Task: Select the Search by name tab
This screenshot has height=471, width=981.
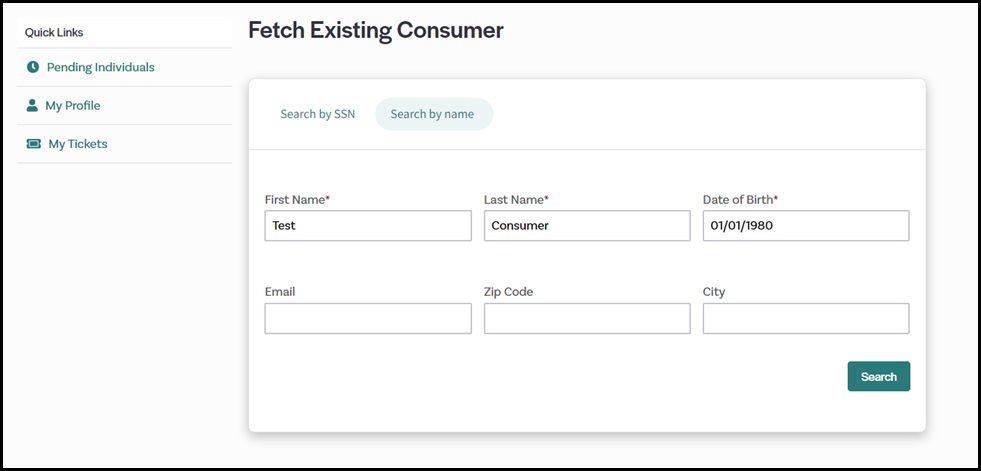Action: click(432, 114)
